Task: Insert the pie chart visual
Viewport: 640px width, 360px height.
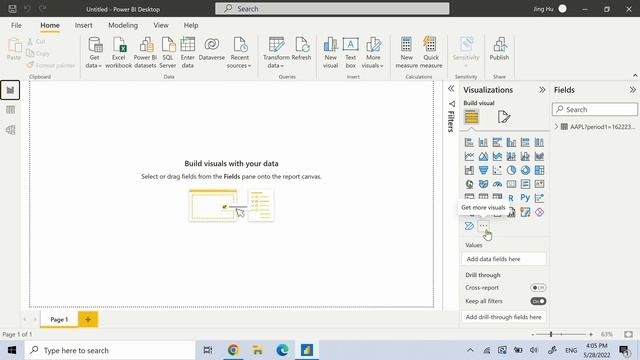Action: (x=511, y=170)
